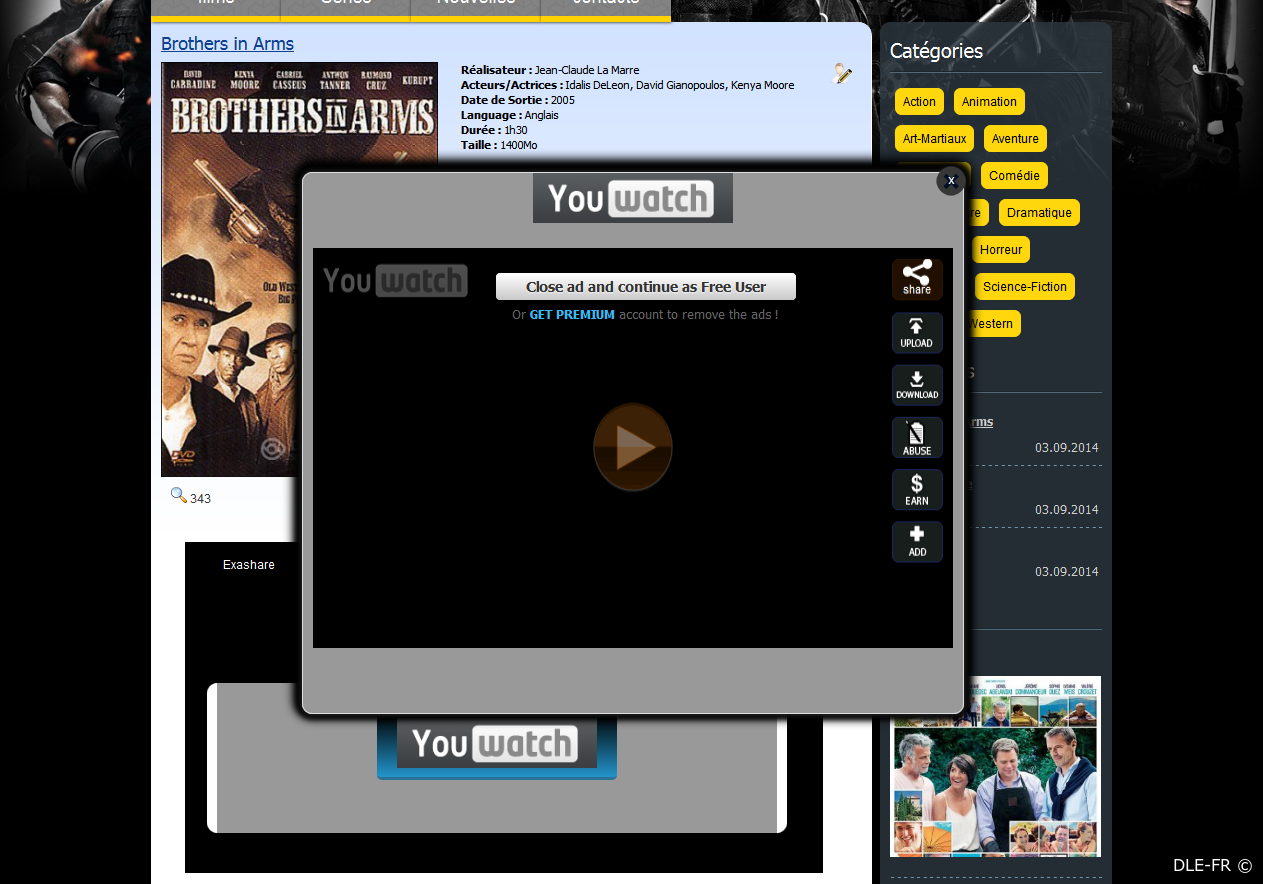Click the Catégories sidebar heading
The image size is (1263, 884).
tap(936, 51)
